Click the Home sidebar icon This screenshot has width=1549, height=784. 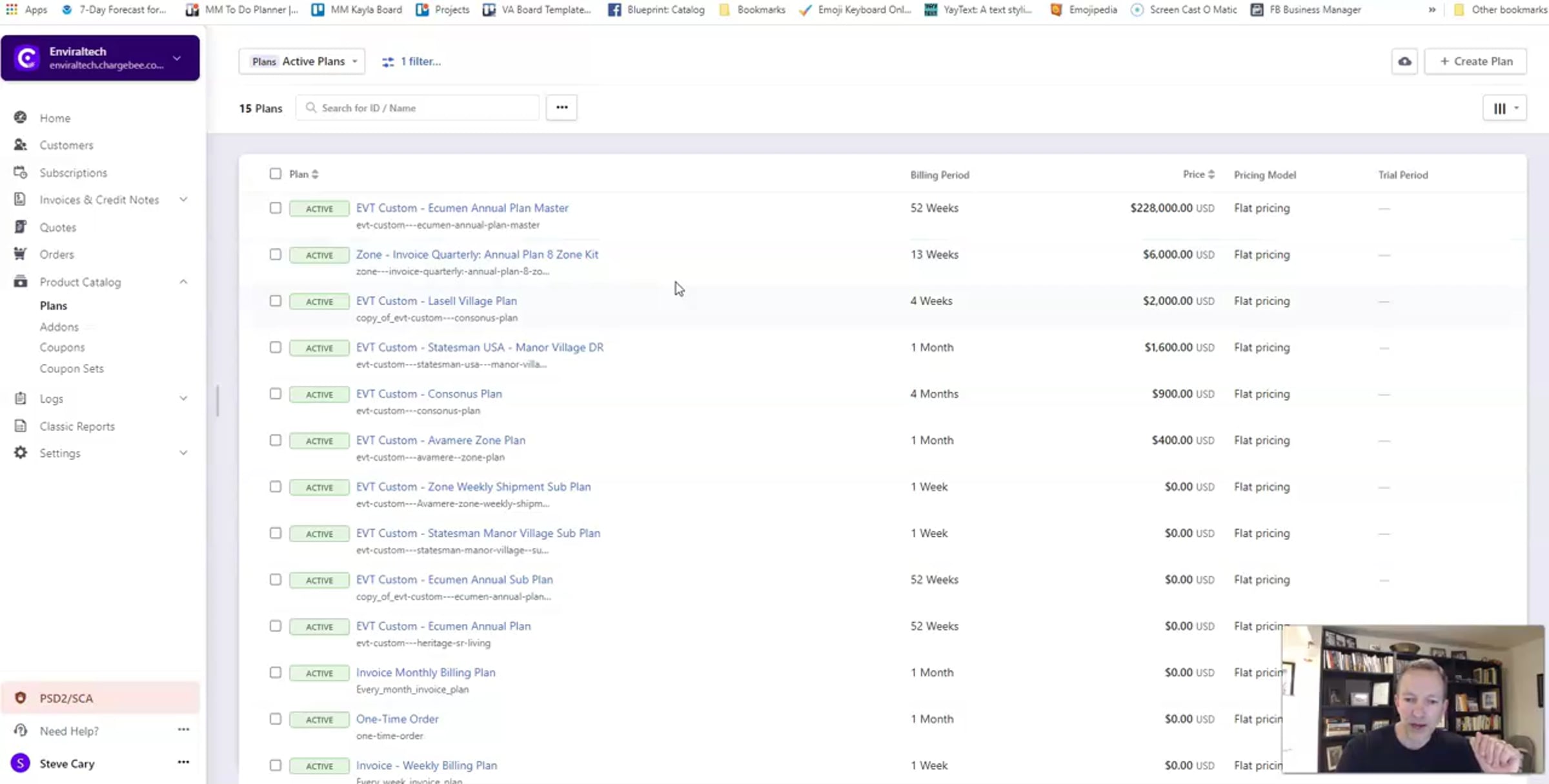click(21, 117)
